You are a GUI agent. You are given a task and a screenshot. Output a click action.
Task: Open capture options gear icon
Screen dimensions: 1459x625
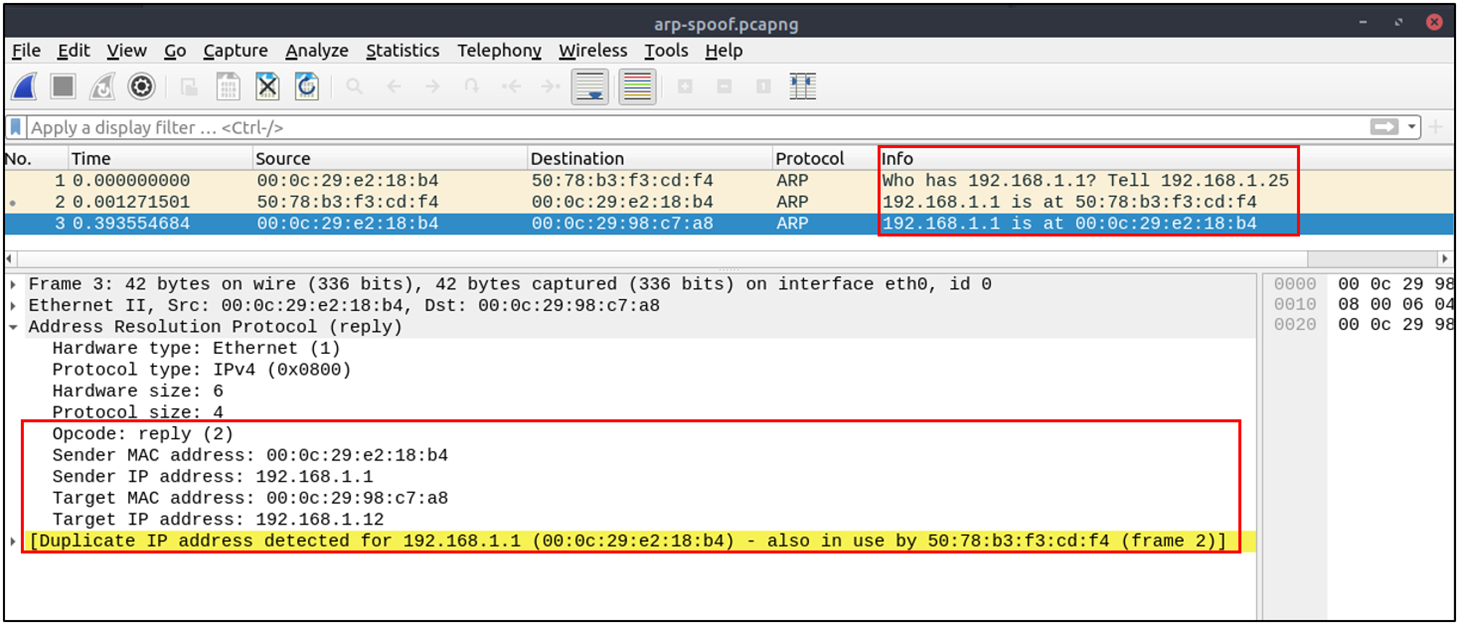click(x=141, y=87)
